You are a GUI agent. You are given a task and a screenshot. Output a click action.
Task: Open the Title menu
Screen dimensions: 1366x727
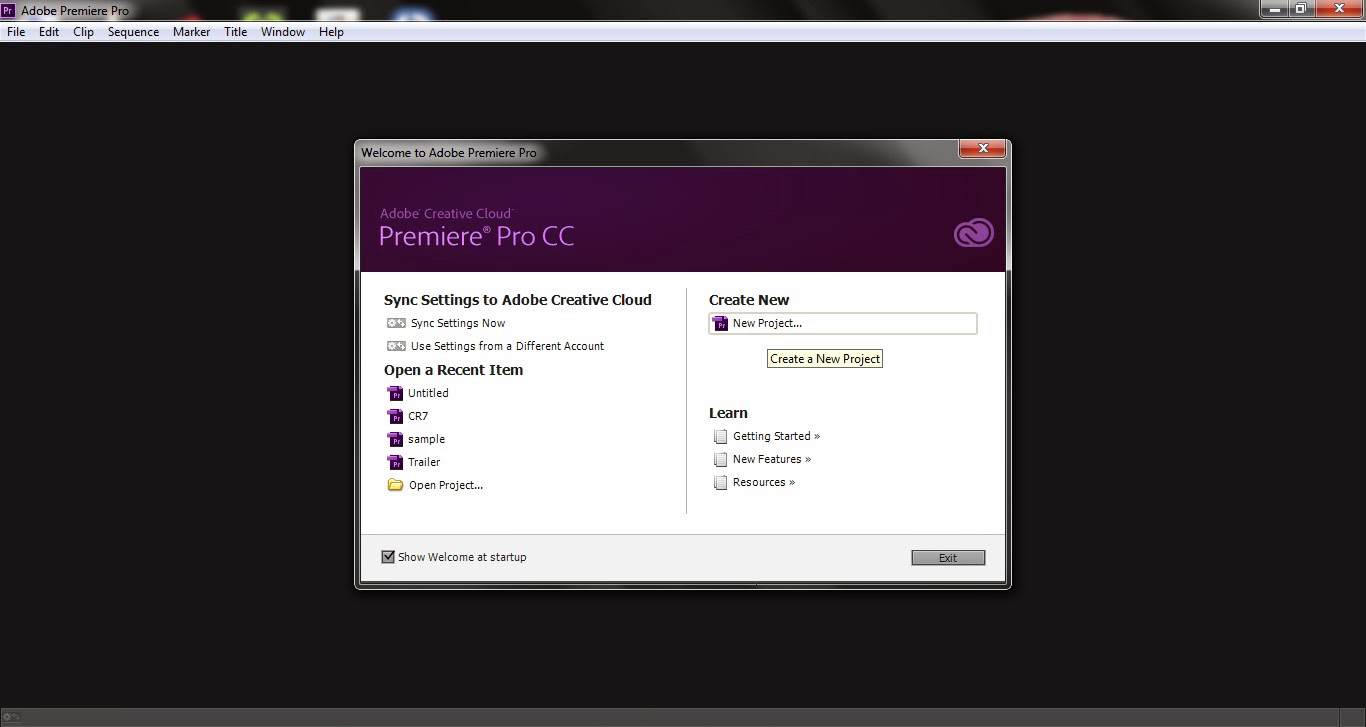(x=235, y=32)
